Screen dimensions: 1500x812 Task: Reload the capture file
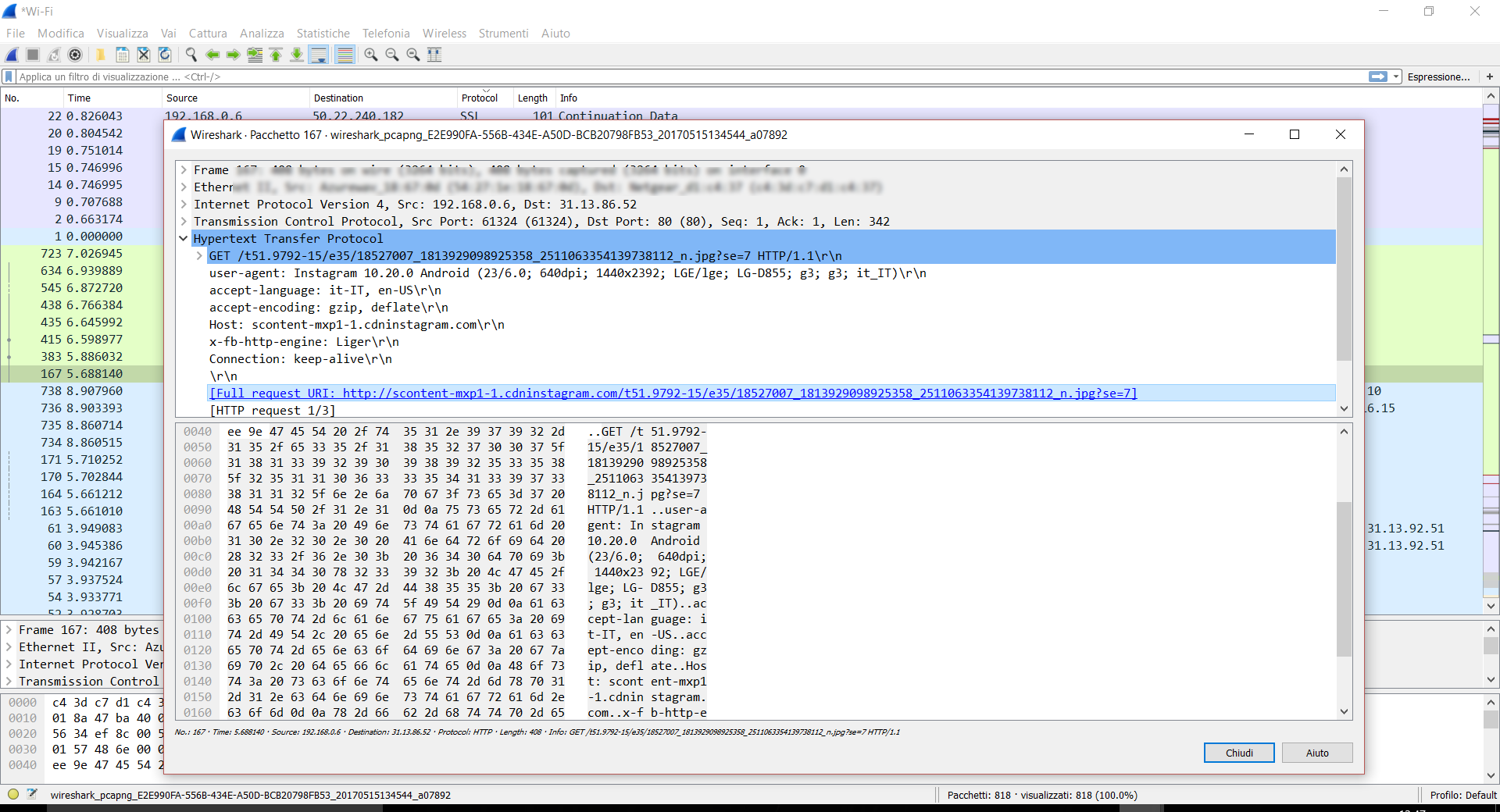[165, 55]
